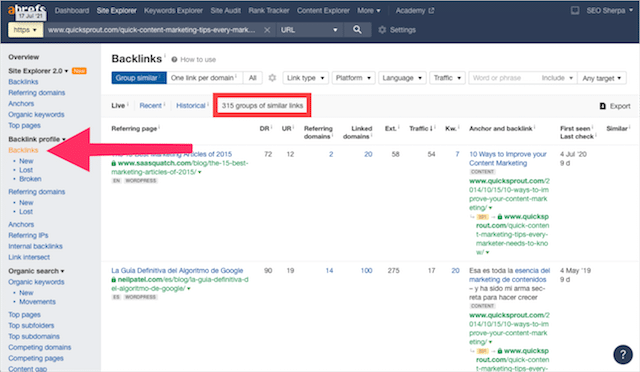This screenshot has width=640, height=372.
Task: Open Rank Tracker
Action: point(269,10)
